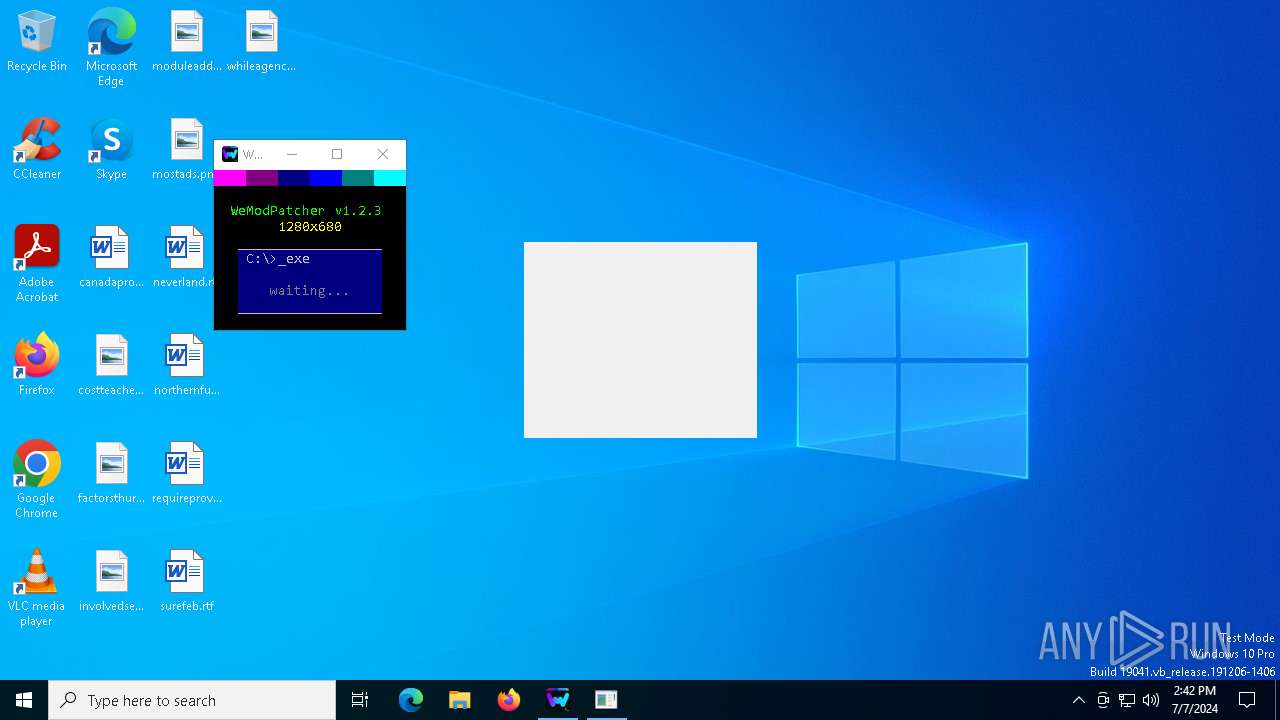Open Task View on the taskbar
This screenshot has height=720, width=1280.
[x=360, y=700]
